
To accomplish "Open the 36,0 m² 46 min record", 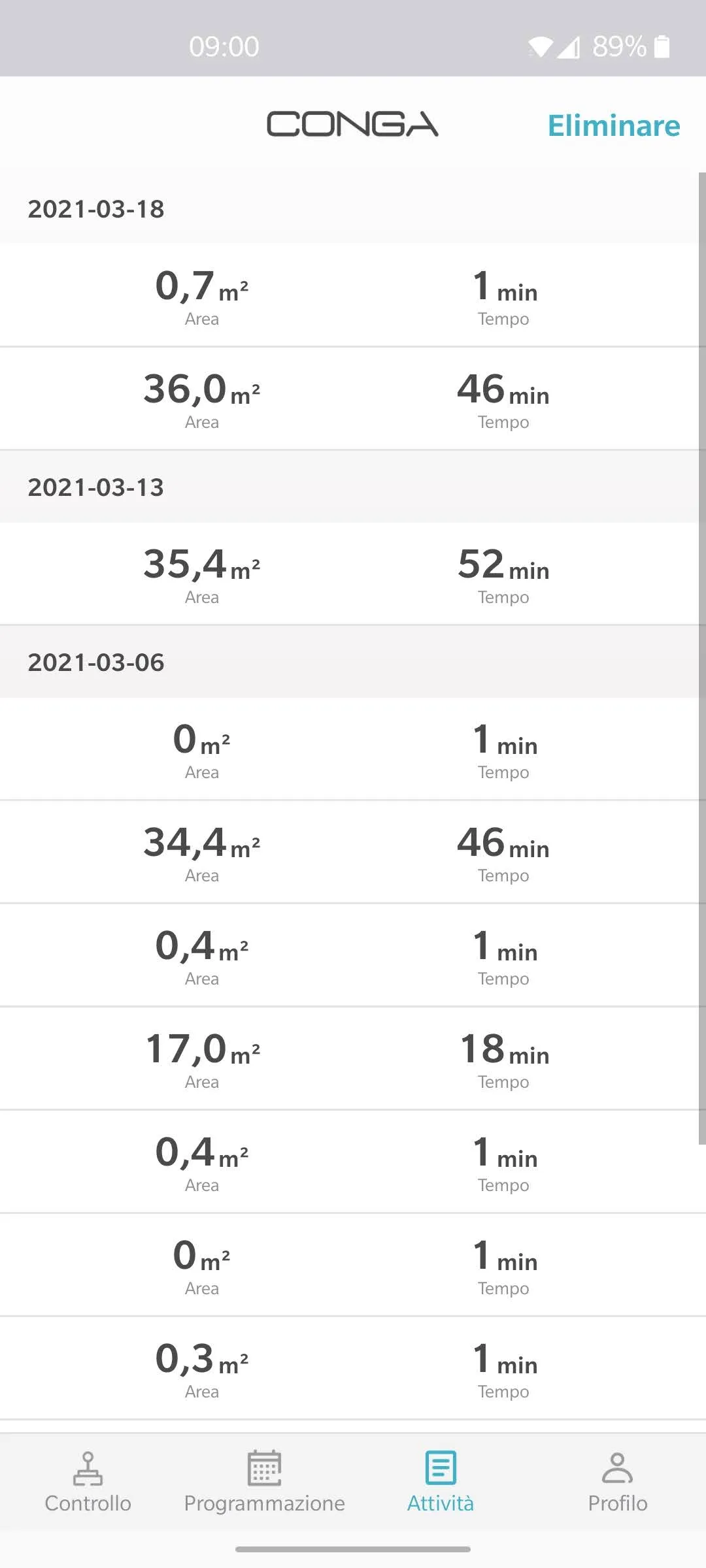I will (349, 399).
